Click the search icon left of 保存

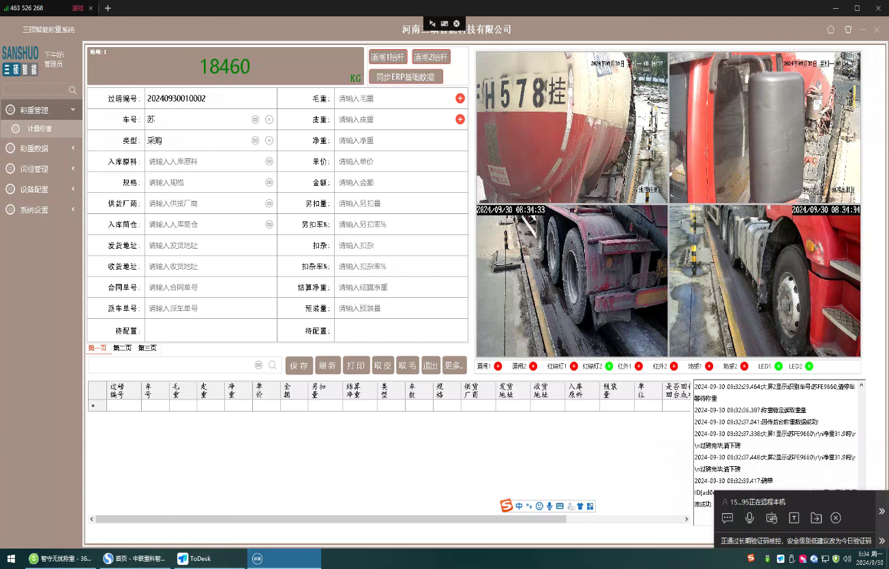(272, 366)
